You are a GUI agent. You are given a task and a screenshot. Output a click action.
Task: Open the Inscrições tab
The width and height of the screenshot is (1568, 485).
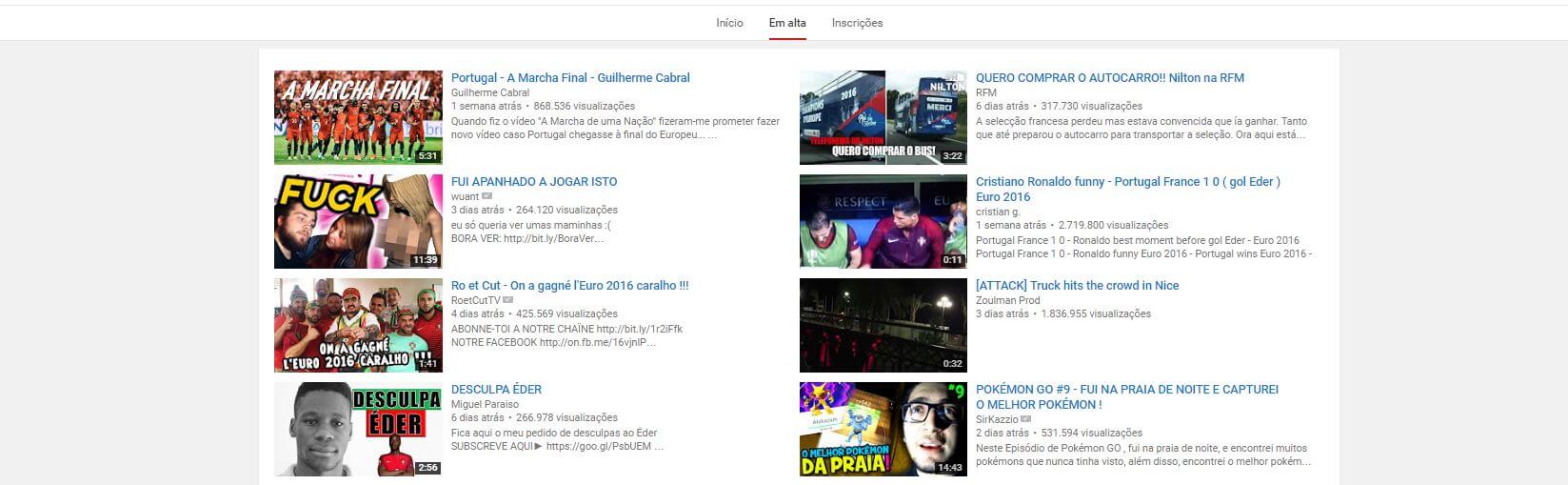[857, 23]
